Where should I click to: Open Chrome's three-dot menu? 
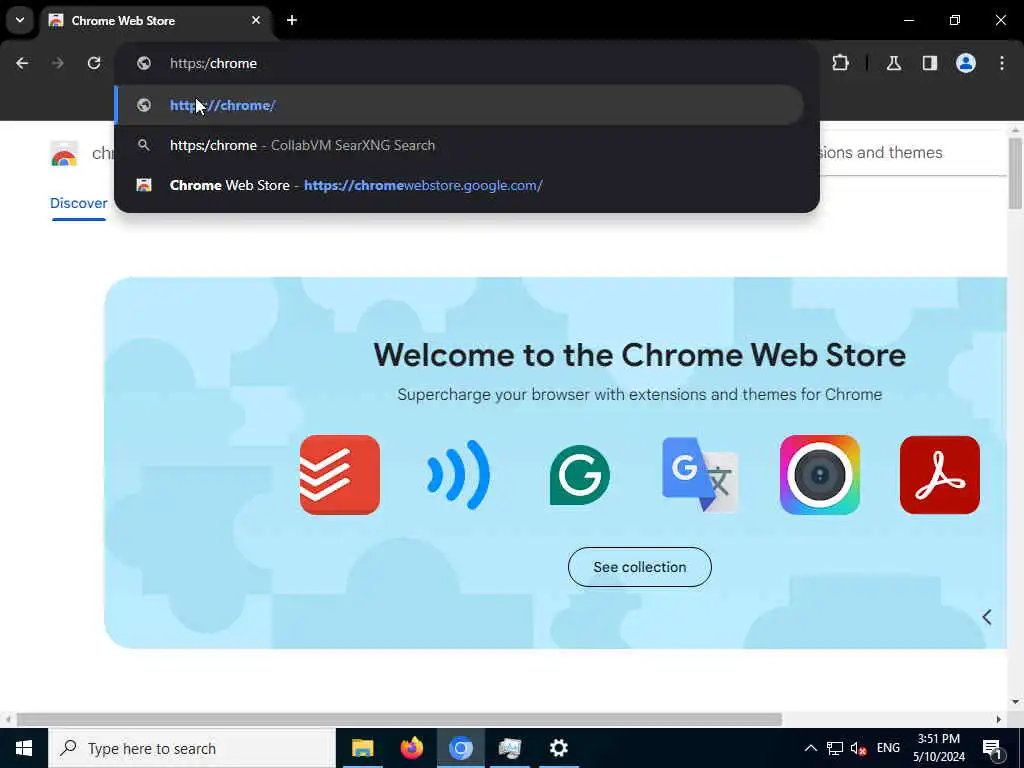coord(1002,63)
